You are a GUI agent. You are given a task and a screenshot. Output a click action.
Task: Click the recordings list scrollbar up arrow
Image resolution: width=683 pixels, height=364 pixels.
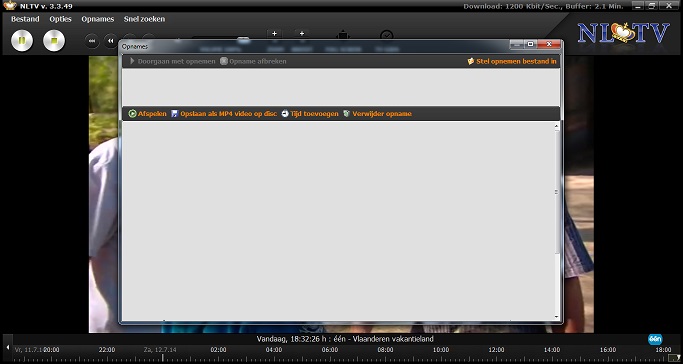click(557, 126)
